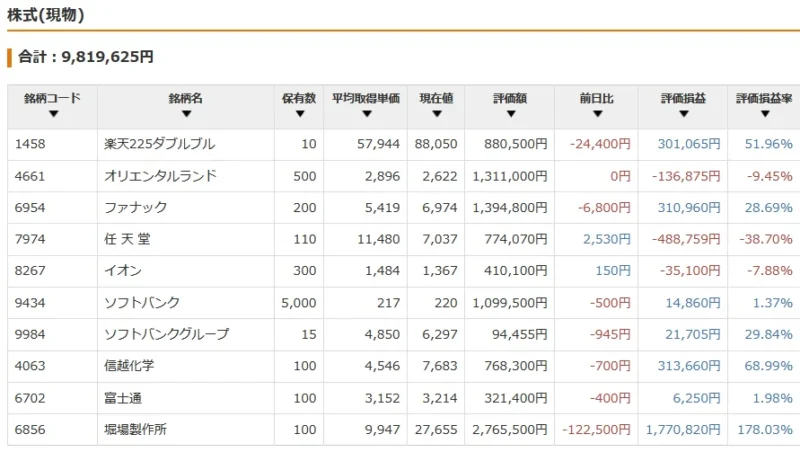Click average cost 57,944 for 楽天225

pos(378,144)
